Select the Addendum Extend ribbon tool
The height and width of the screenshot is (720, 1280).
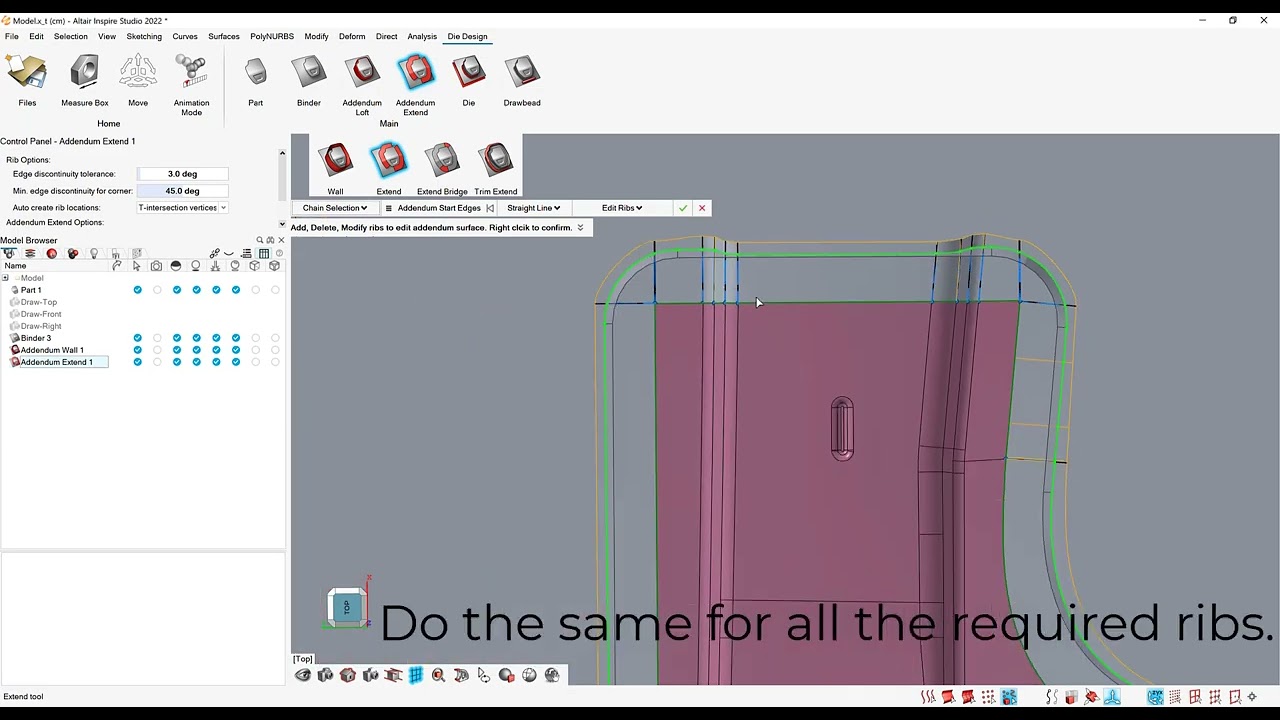pos(415,85)
